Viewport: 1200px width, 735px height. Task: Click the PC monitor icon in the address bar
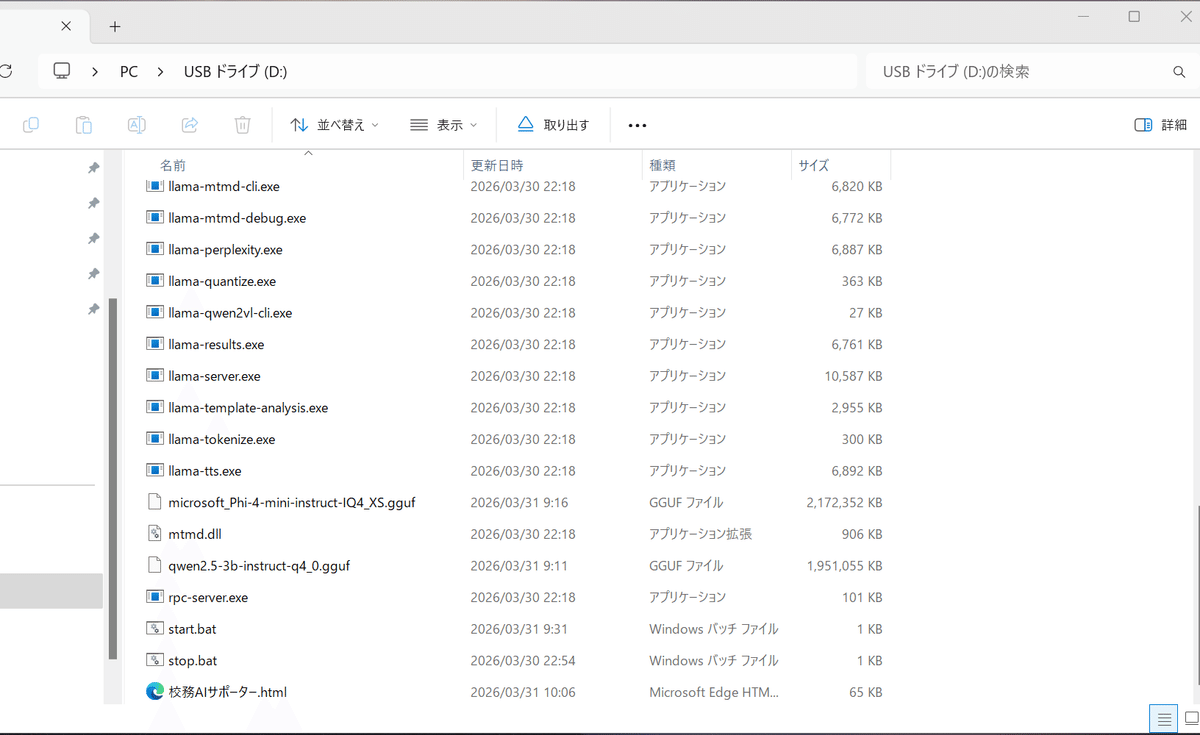(x=62, y=71)
